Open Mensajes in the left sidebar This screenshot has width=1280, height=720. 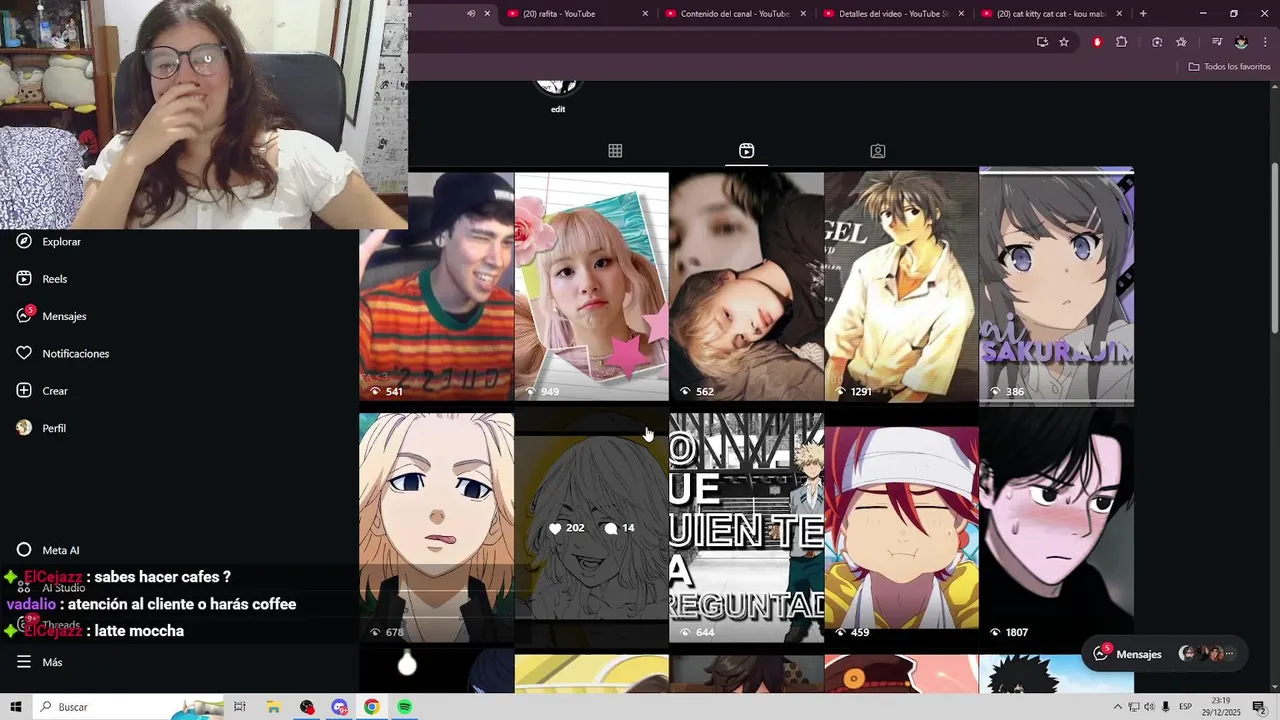point(51,316)
